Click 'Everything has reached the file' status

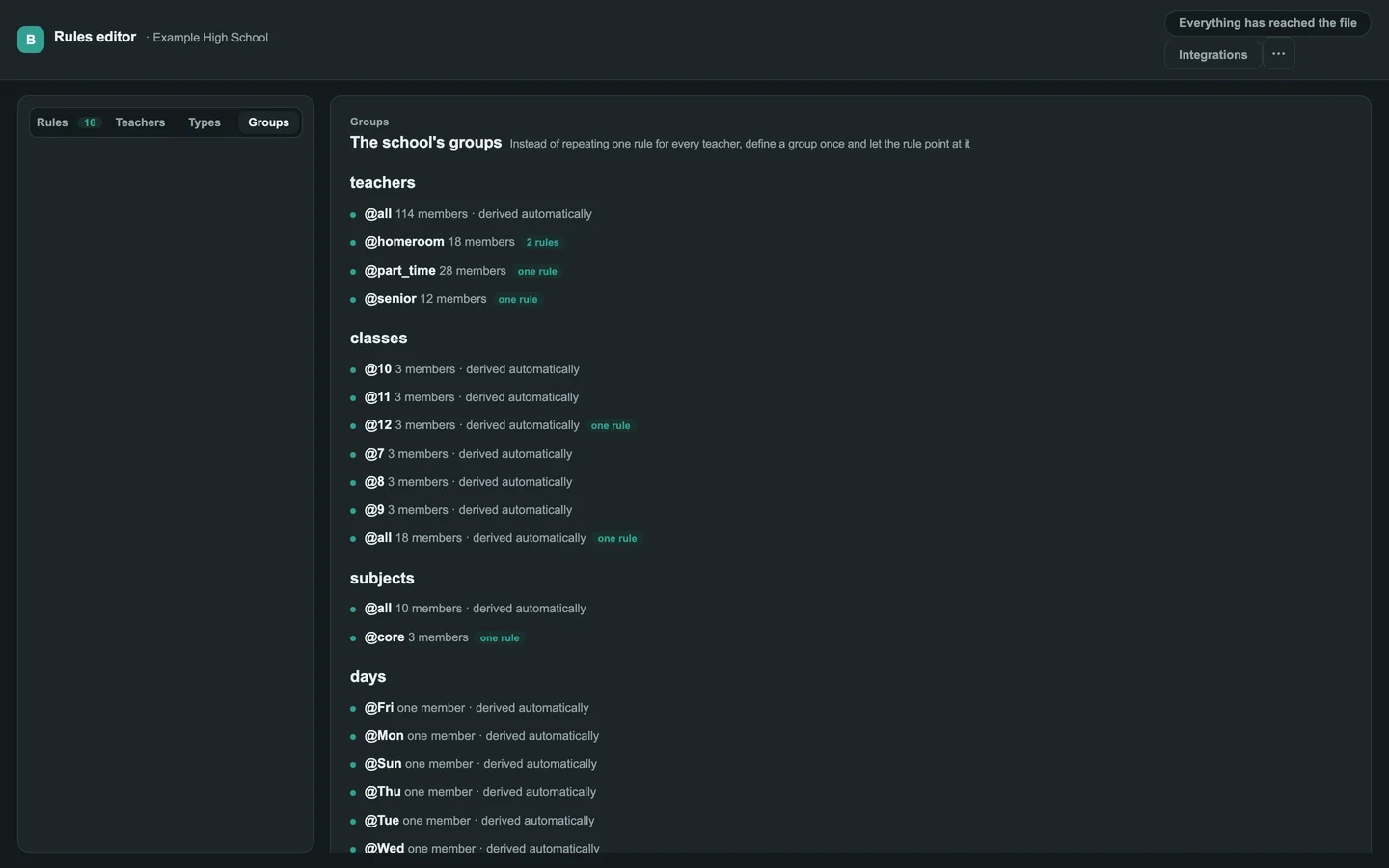coord(1267,23)
